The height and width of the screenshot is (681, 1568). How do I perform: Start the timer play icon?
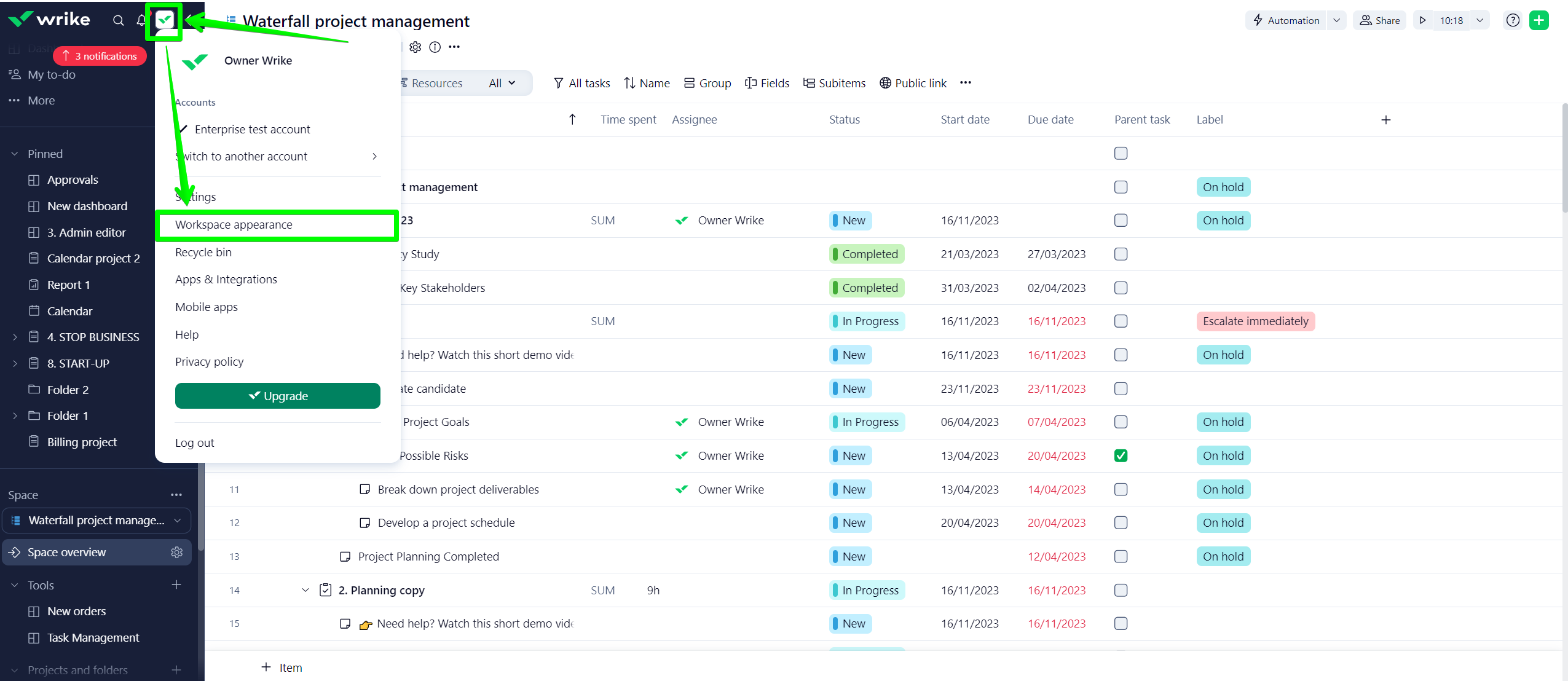coord(1422,20)
